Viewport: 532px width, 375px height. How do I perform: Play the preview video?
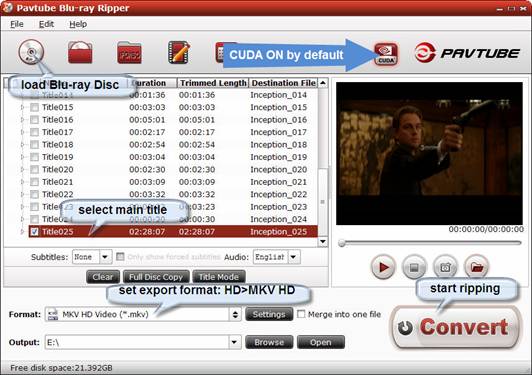pyautogui.click(x=383, y=267)
